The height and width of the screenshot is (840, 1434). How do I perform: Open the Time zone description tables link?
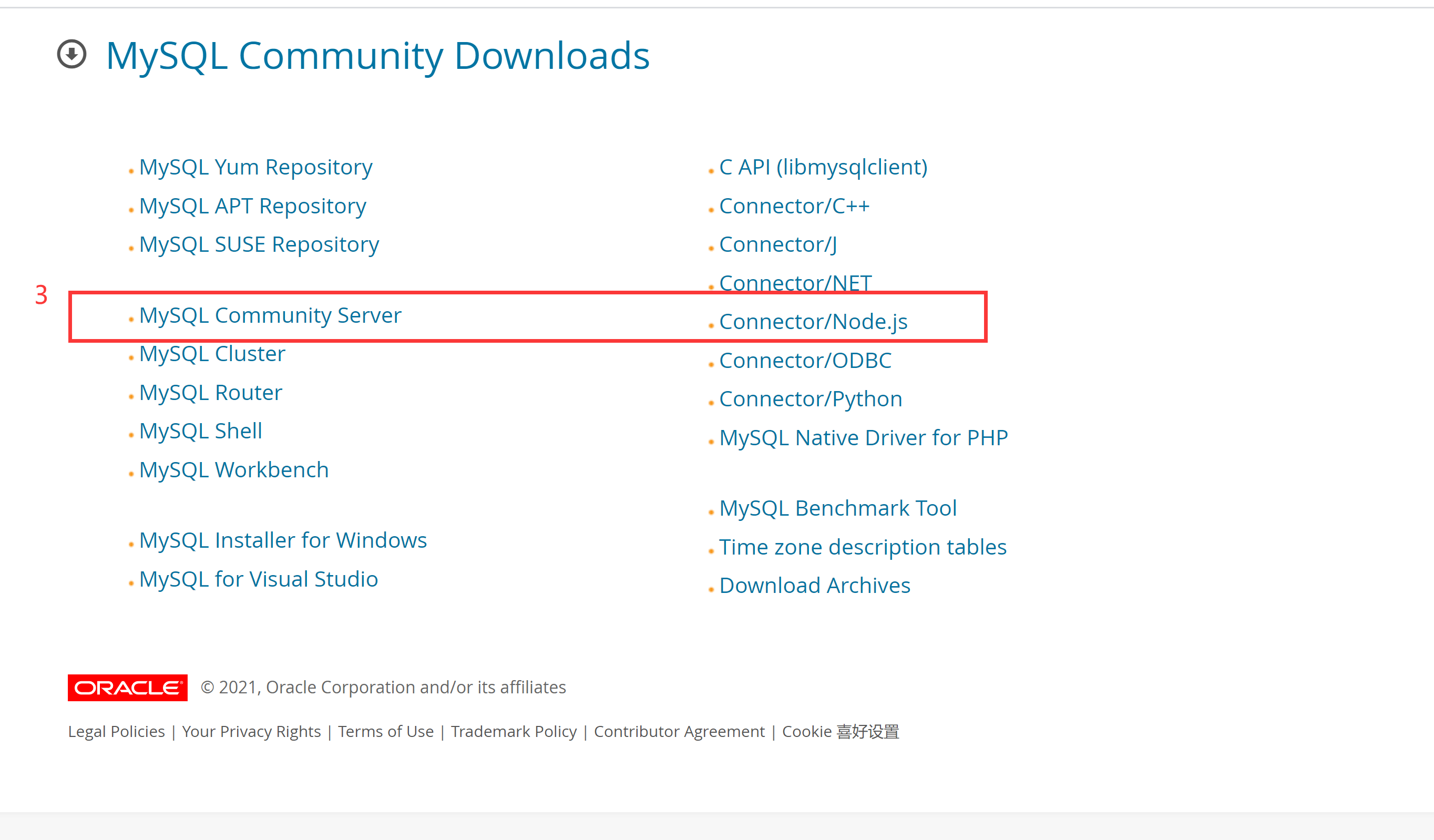tap(863, 548)
